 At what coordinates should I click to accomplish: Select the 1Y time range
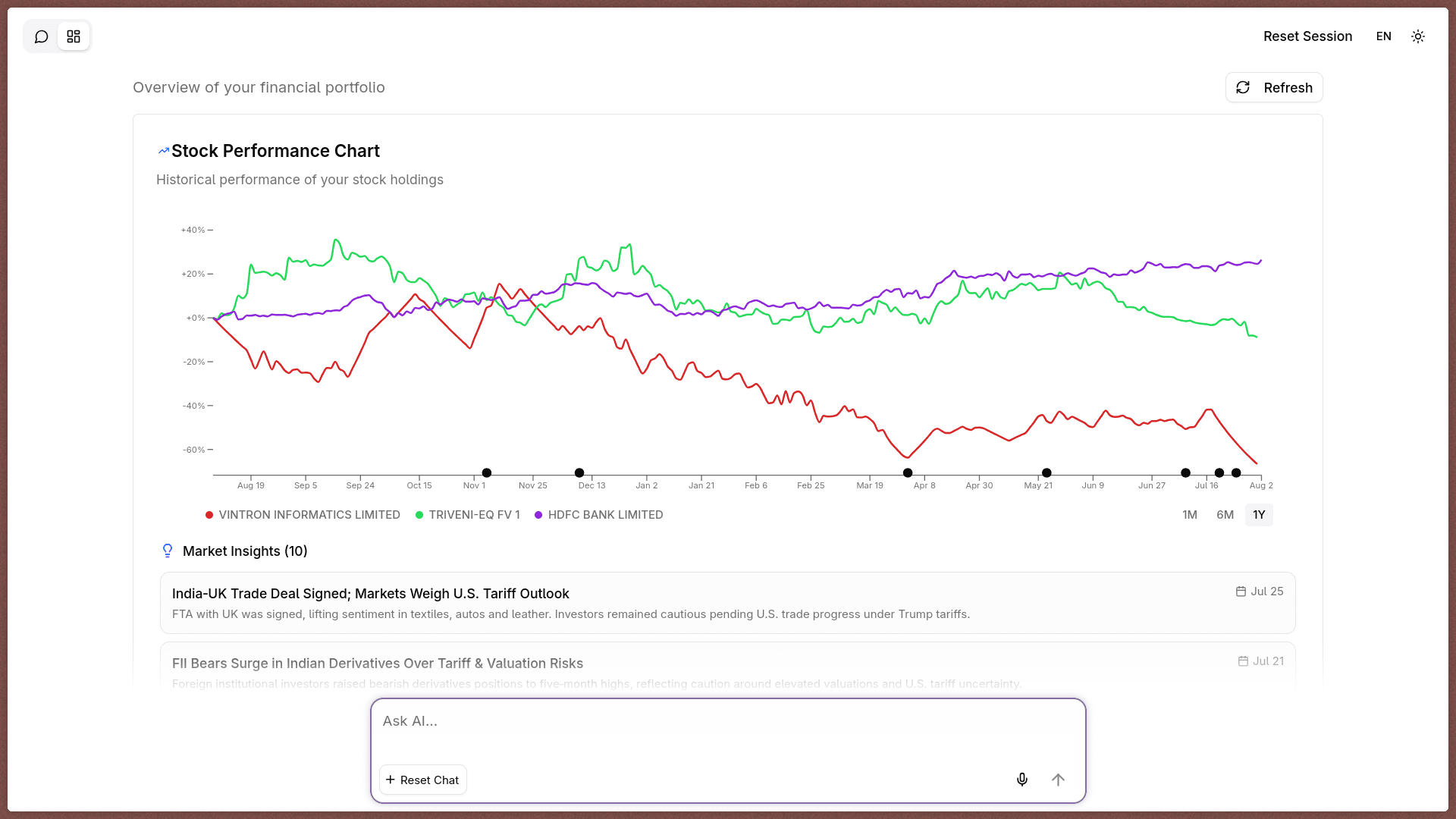(1259, 515)
